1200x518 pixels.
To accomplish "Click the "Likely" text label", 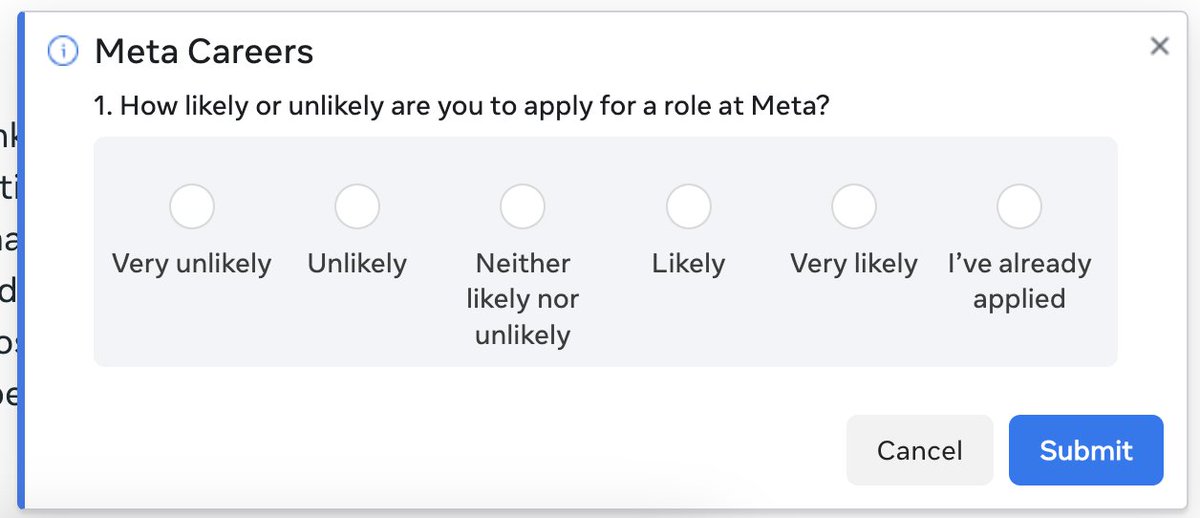I will point(688,264).
